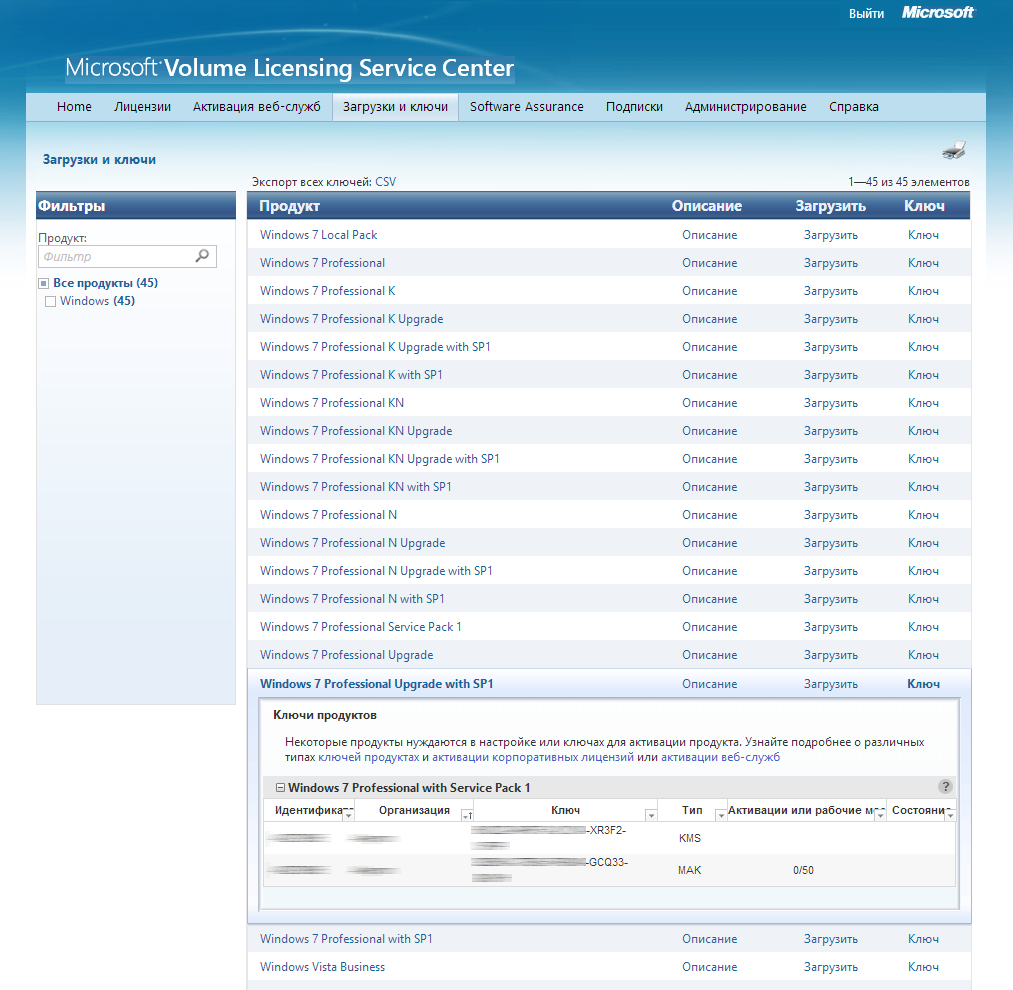
Task: Open the Ключ column filter dropdown in the keys table
Action: coord(651,816)
